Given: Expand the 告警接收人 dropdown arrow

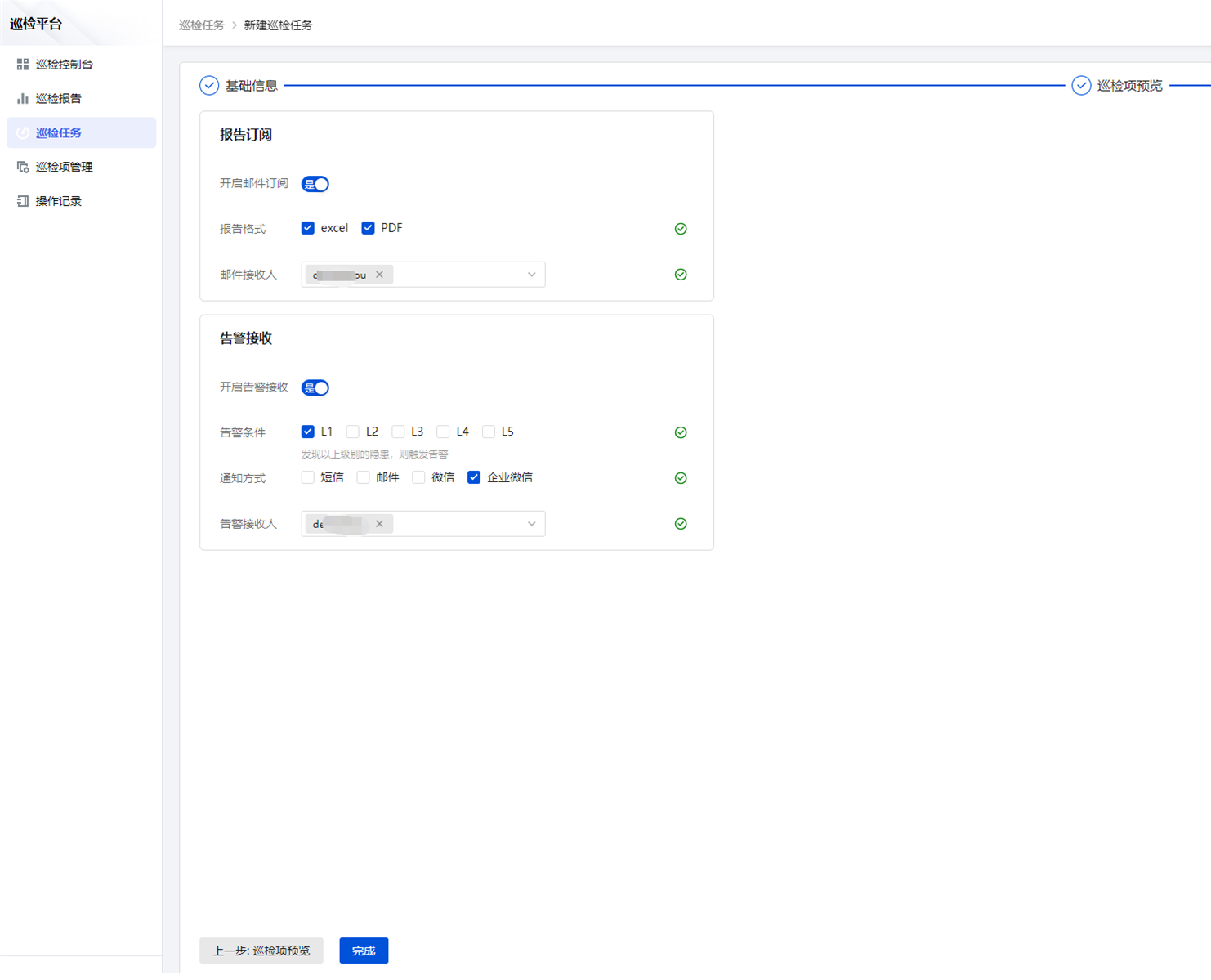Looking at the screenshot, I should coord(531,524).
